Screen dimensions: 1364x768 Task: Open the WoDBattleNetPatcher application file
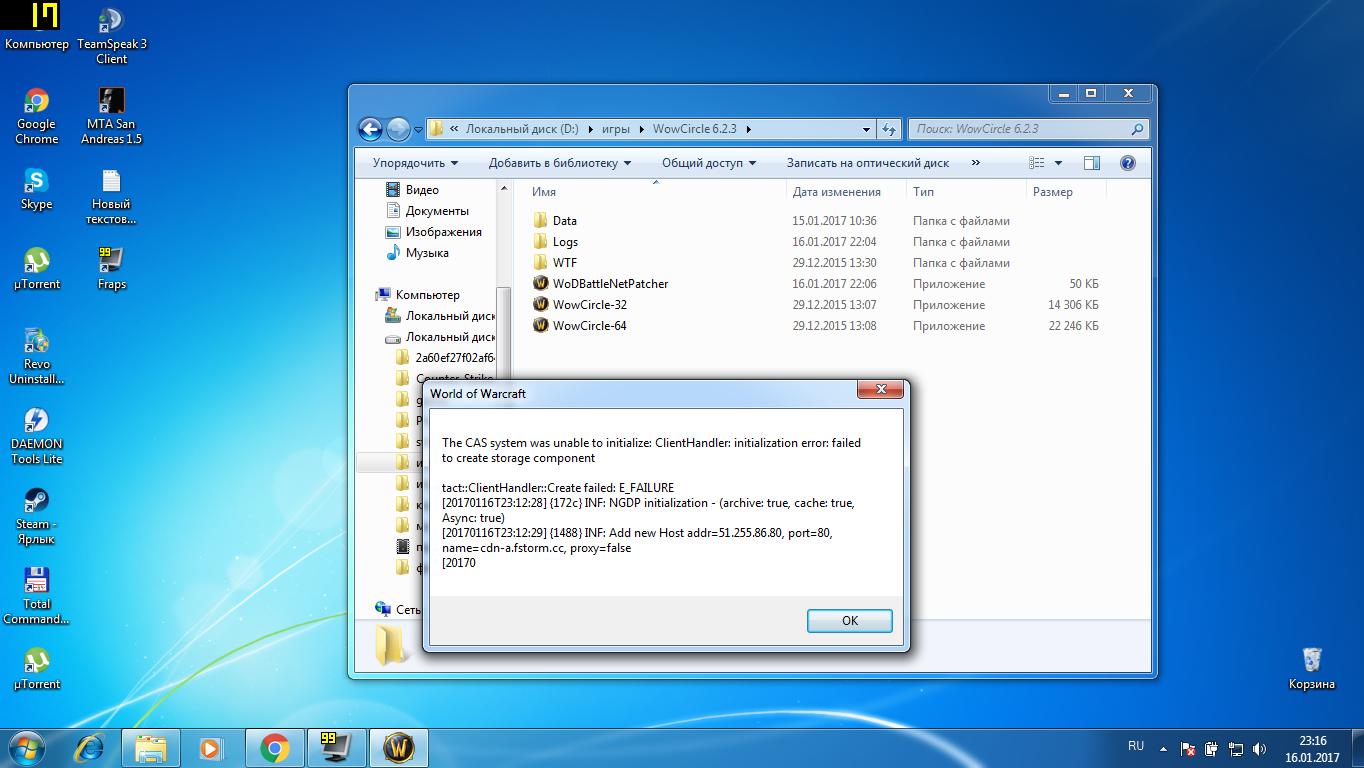tap(609, 284)
